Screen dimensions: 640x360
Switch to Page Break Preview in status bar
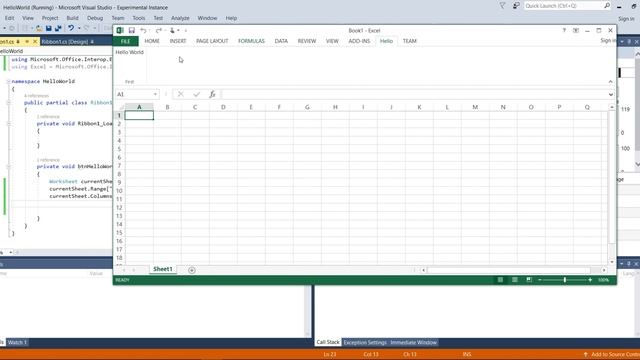point(529,280)
